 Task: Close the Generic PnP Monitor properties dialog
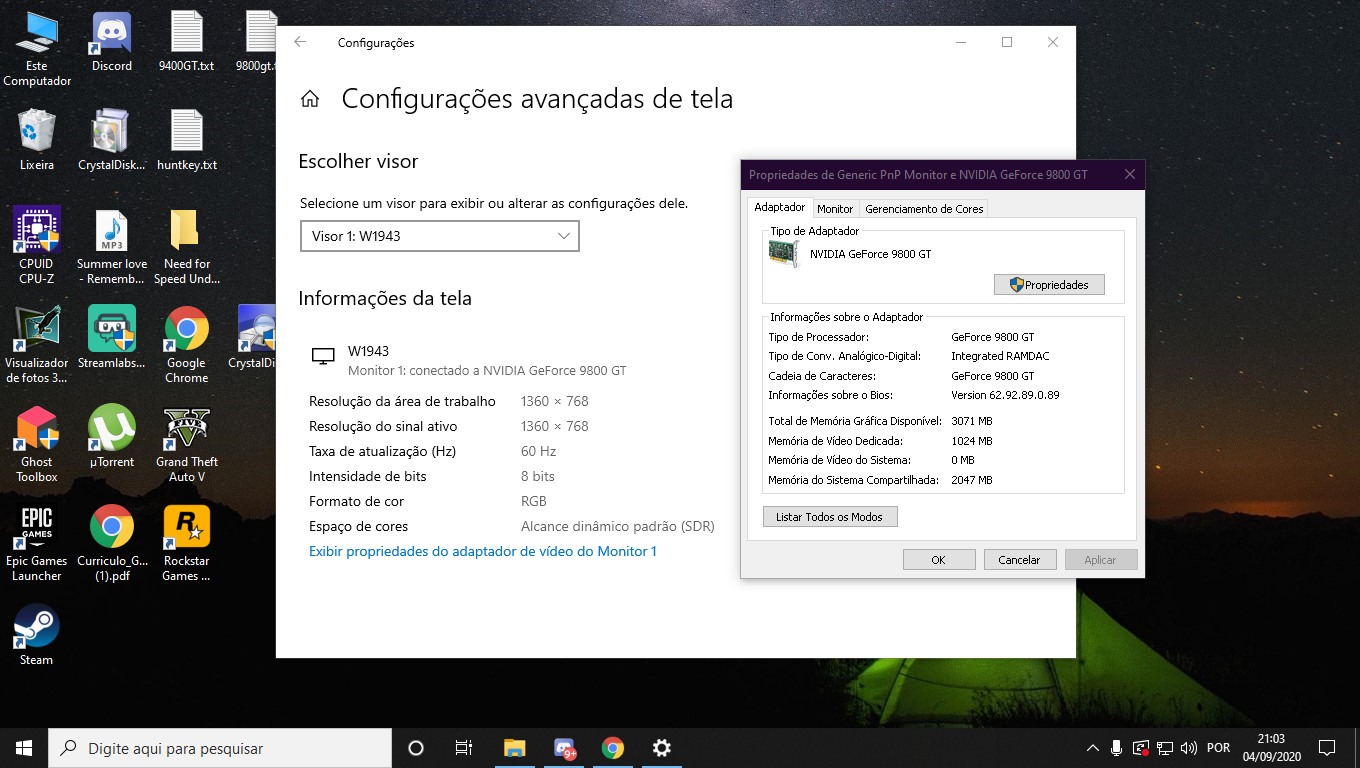pyautogui.click(x=1130, y=174)
